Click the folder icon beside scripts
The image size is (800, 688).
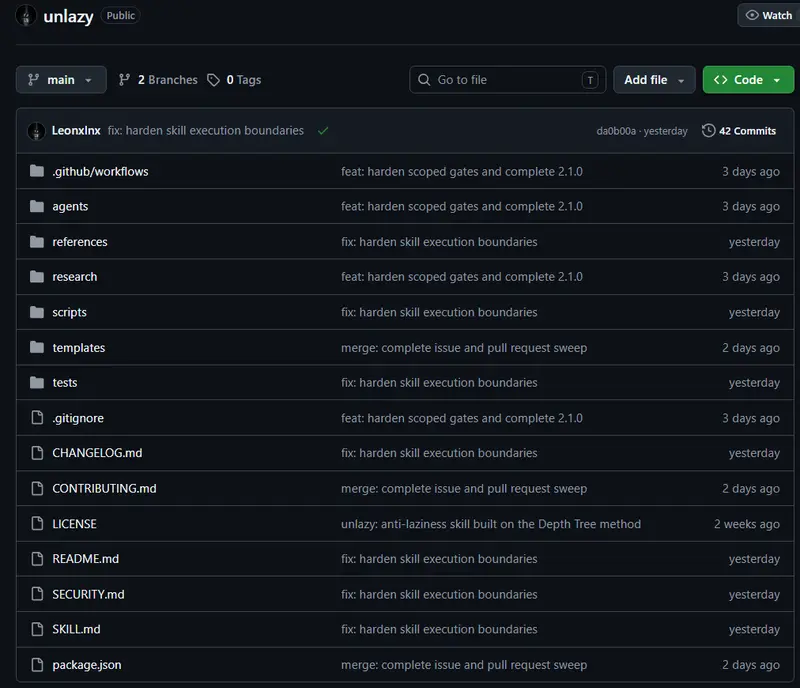point(37,312)
